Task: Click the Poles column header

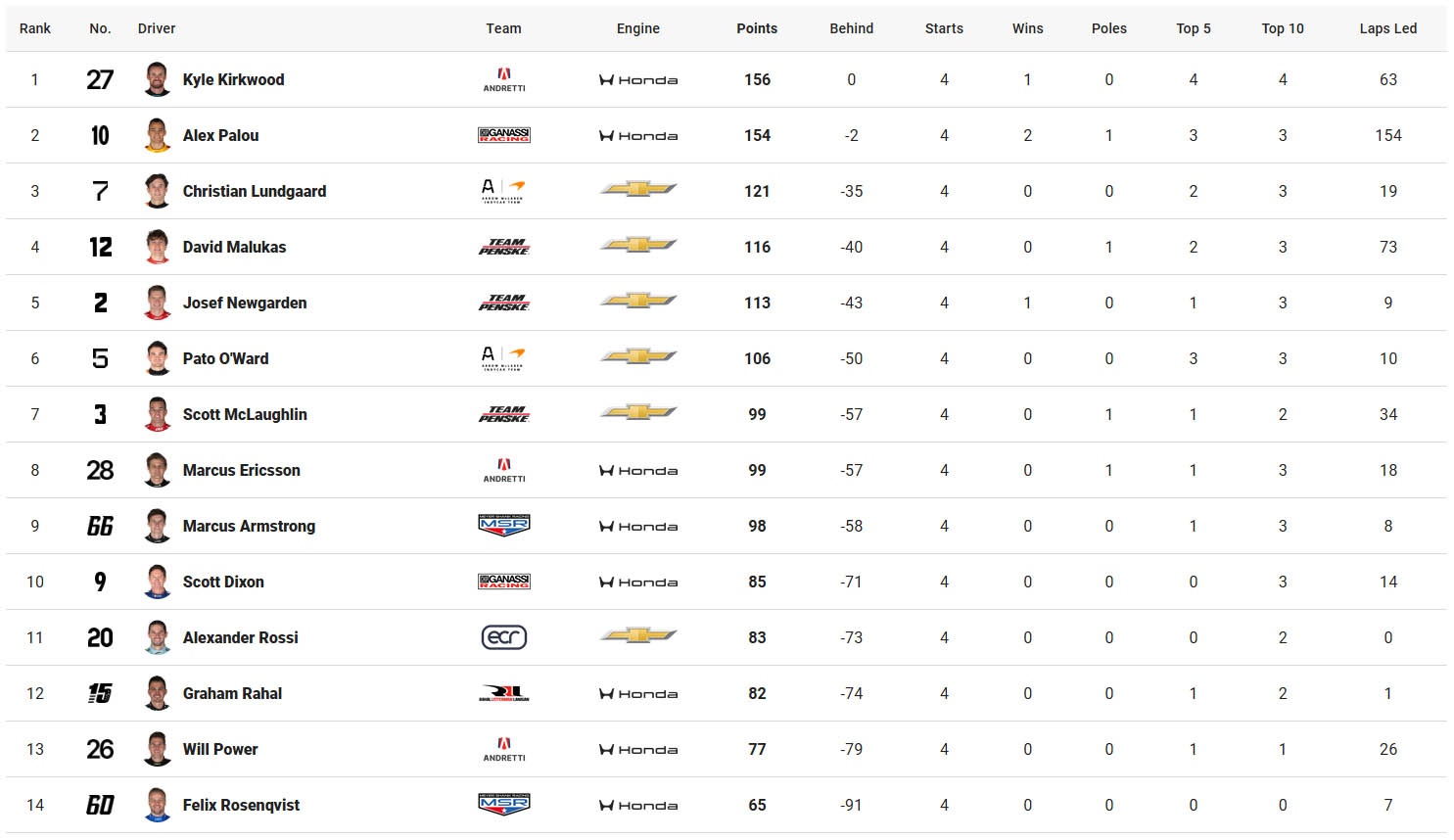Action: [1108, 28]
